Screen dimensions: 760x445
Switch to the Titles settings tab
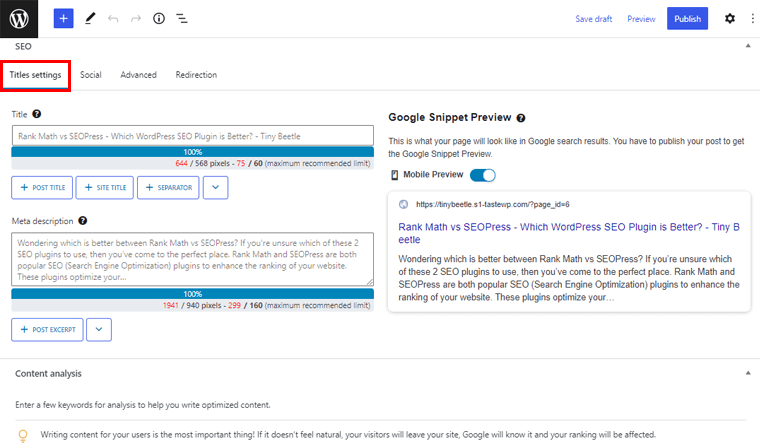pyautogui.click(x=35, y=75)
